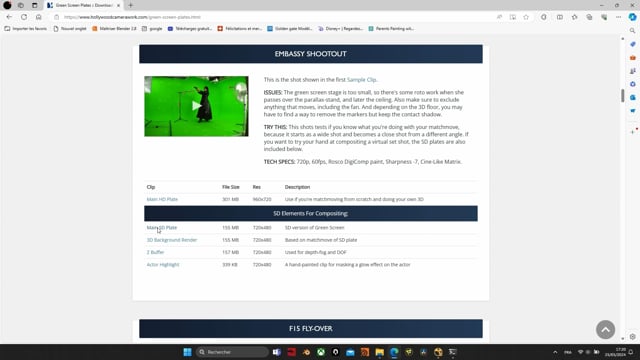Viewport: 640px width, 360px height.
Task: Go back to the previous page
Action: [x=9, y=17]
